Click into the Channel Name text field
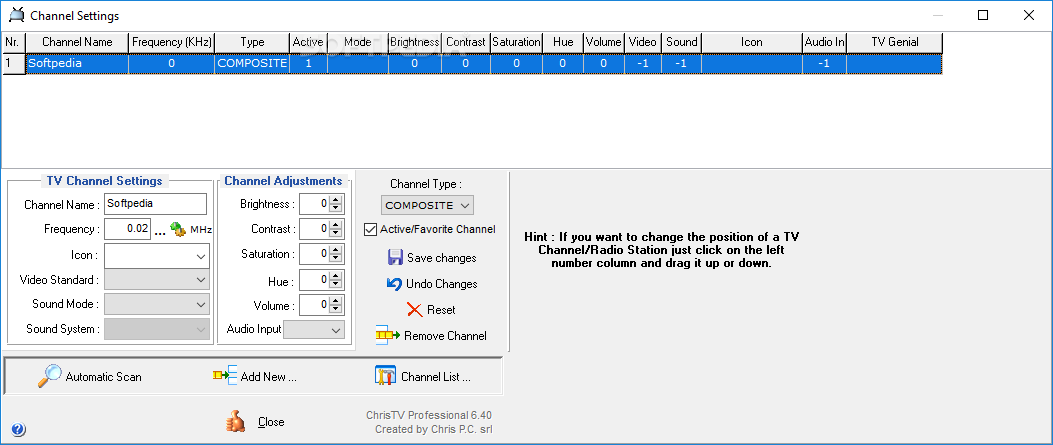This screenshot has width=1053, height=445. point(156,203)
